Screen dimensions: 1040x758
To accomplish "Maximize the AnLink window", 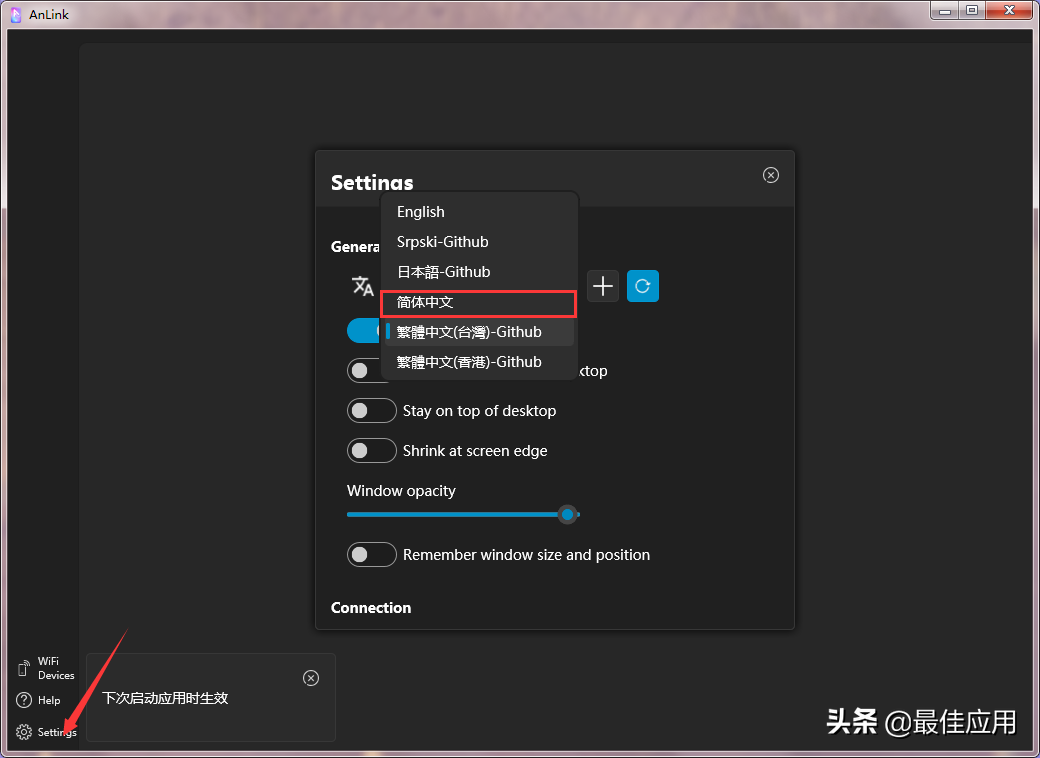I will pyautogui.click(x=972, y=11).
